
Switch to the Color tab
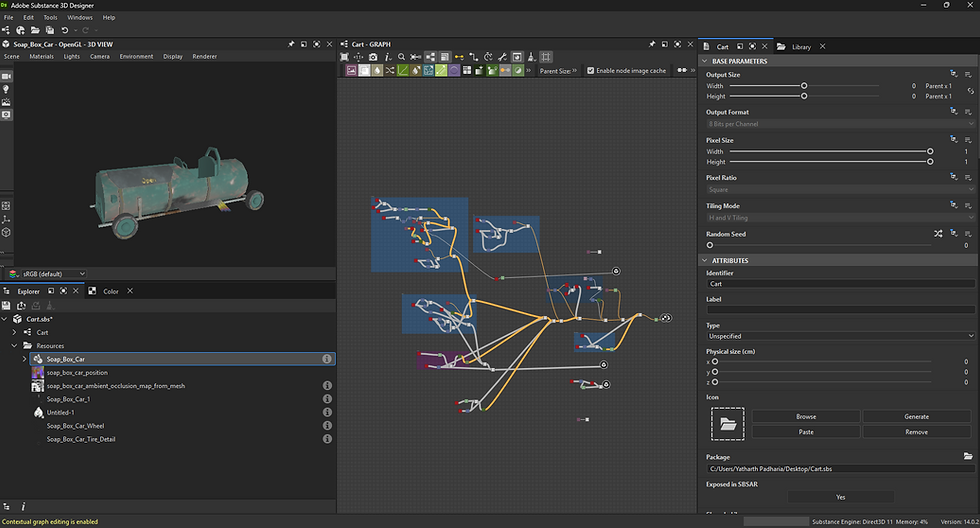coord(111,291)
